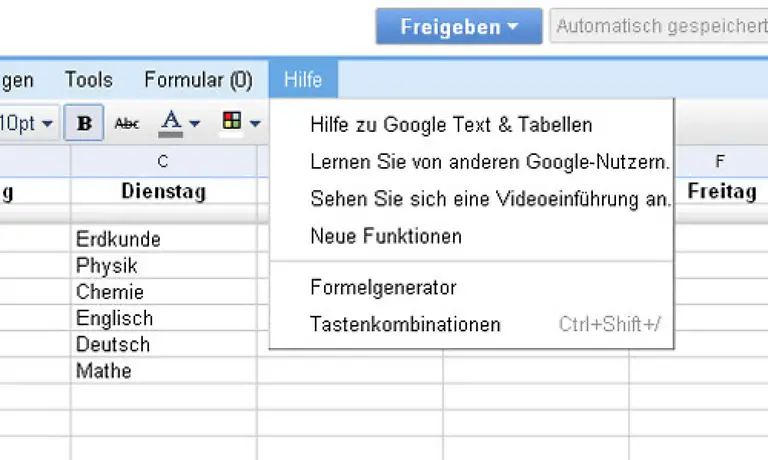Expand the background color dropdown arrow
Viewport: 768px width, 460px height.
tap(255, 123)
